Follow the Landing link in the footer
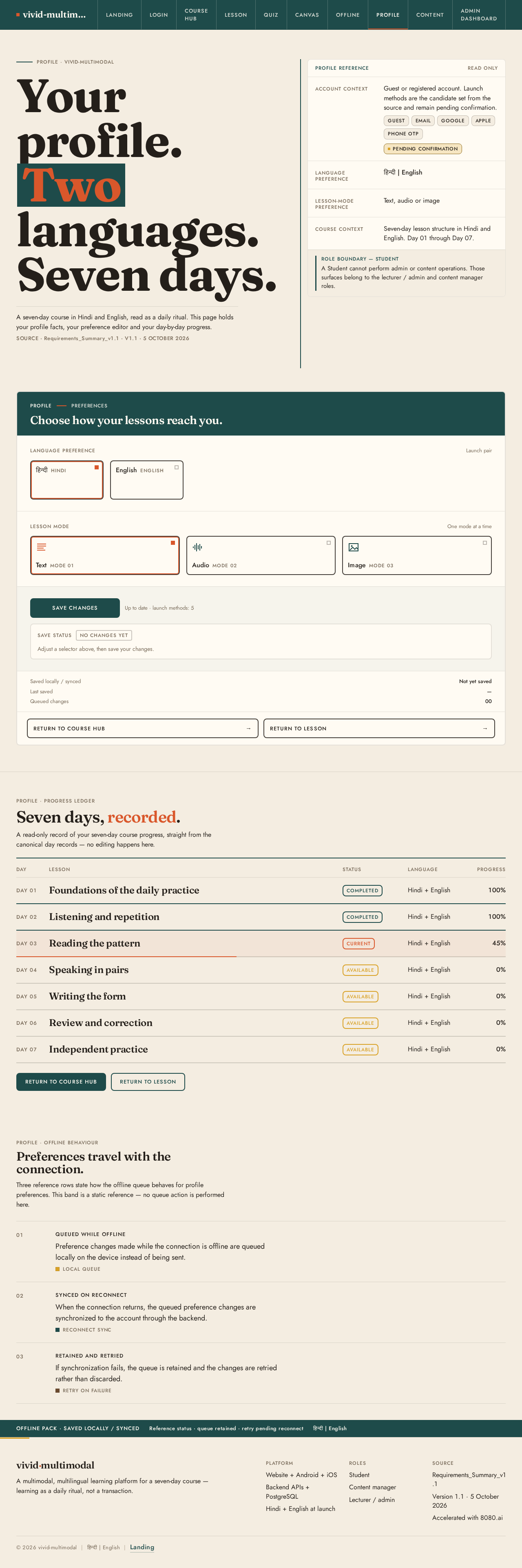 tap(142, 1547)
